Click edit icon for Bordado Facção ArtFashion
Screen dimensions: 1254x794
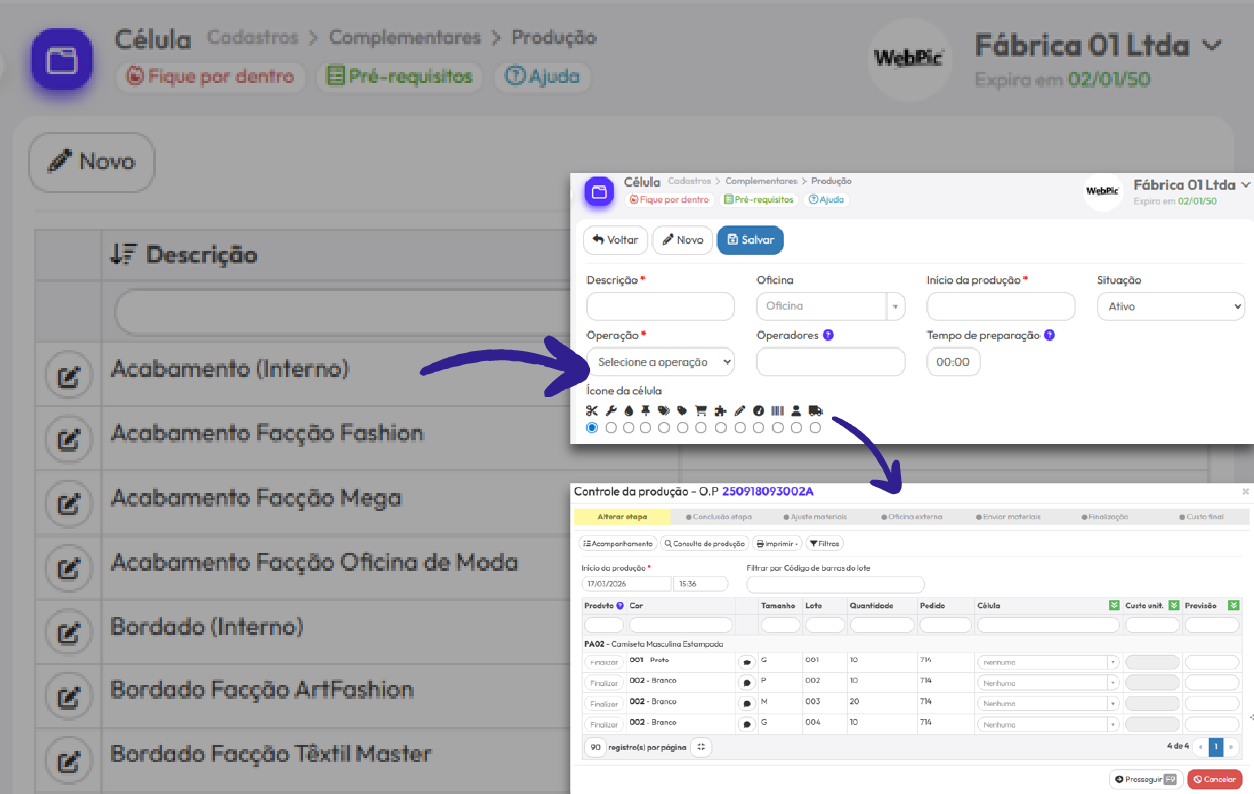(68, 697)
